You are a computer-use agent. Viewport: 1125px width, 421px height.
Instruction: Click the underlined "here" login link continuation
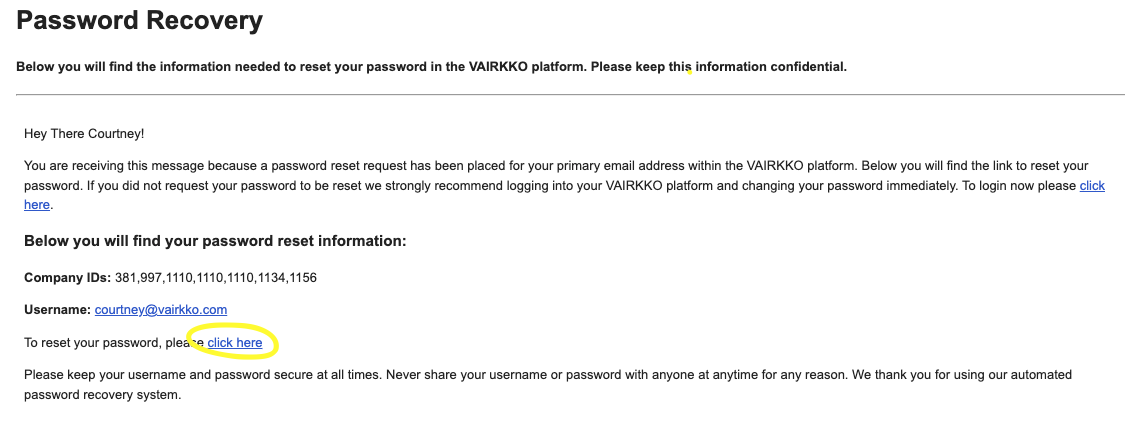[x=36, y=205]
